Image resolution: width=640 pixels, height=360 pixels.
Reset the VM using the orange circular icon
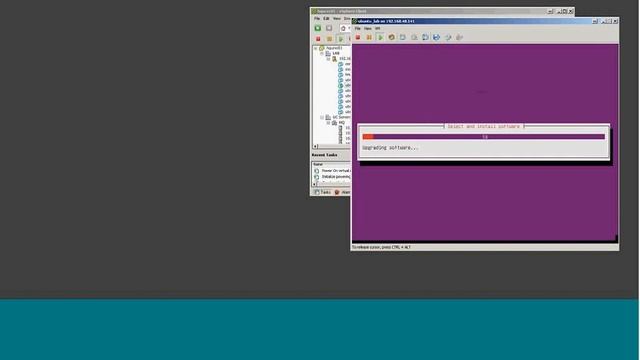391,37
